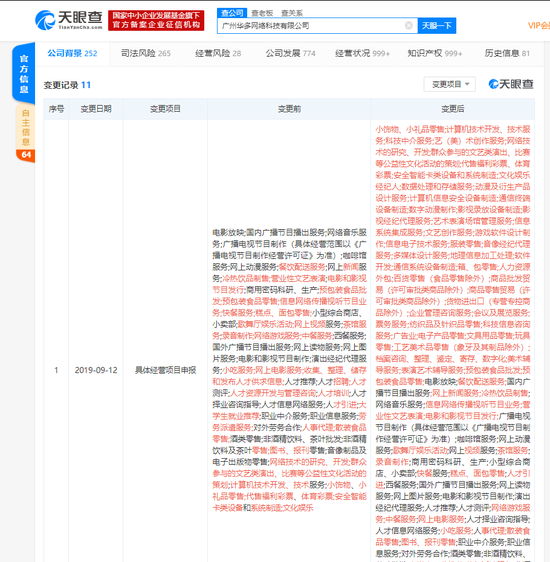The image size is (550, 562).
Task: Open the 历史信息 81 tab
Action: (x=507, y=53)
